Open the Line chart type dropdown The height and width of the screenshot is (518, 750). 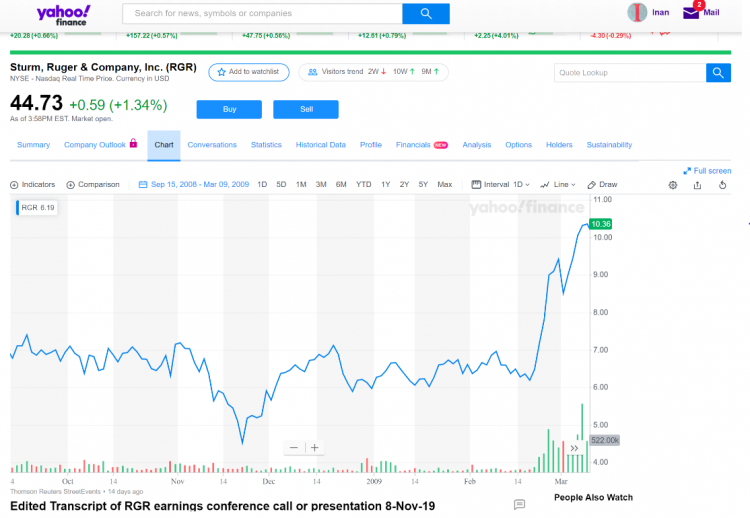[559, 185]
